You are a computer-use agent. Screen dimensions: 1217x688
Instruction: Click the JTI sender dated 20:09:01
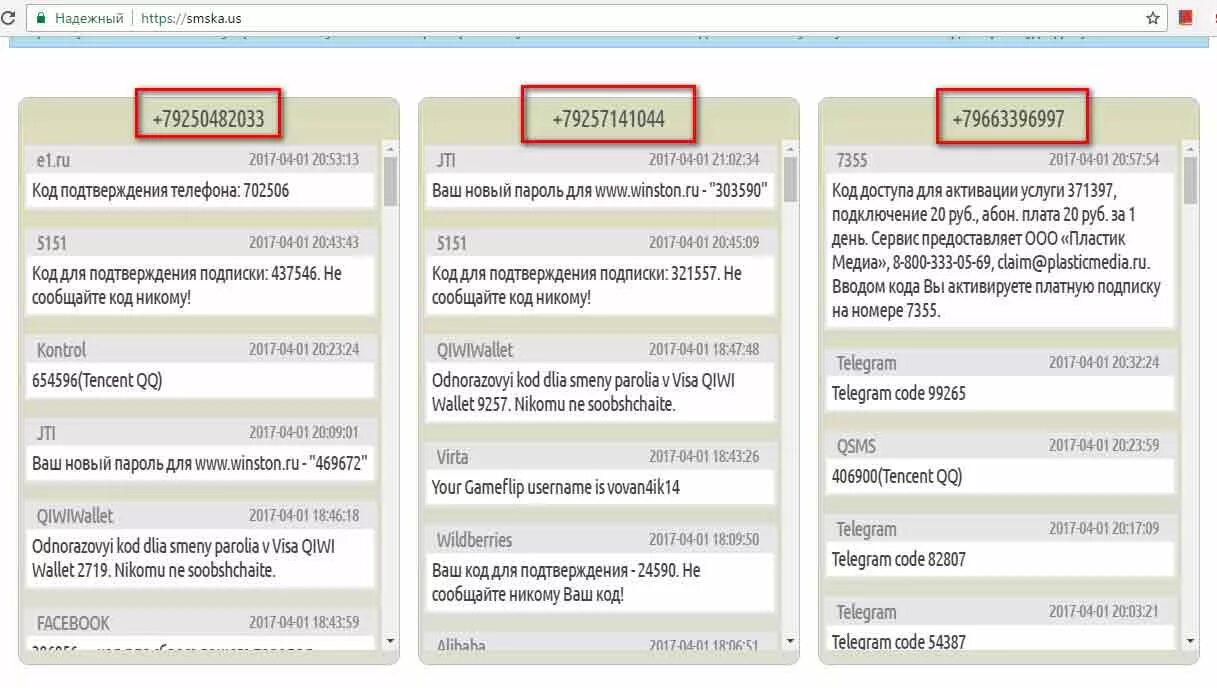click(46, 433)
